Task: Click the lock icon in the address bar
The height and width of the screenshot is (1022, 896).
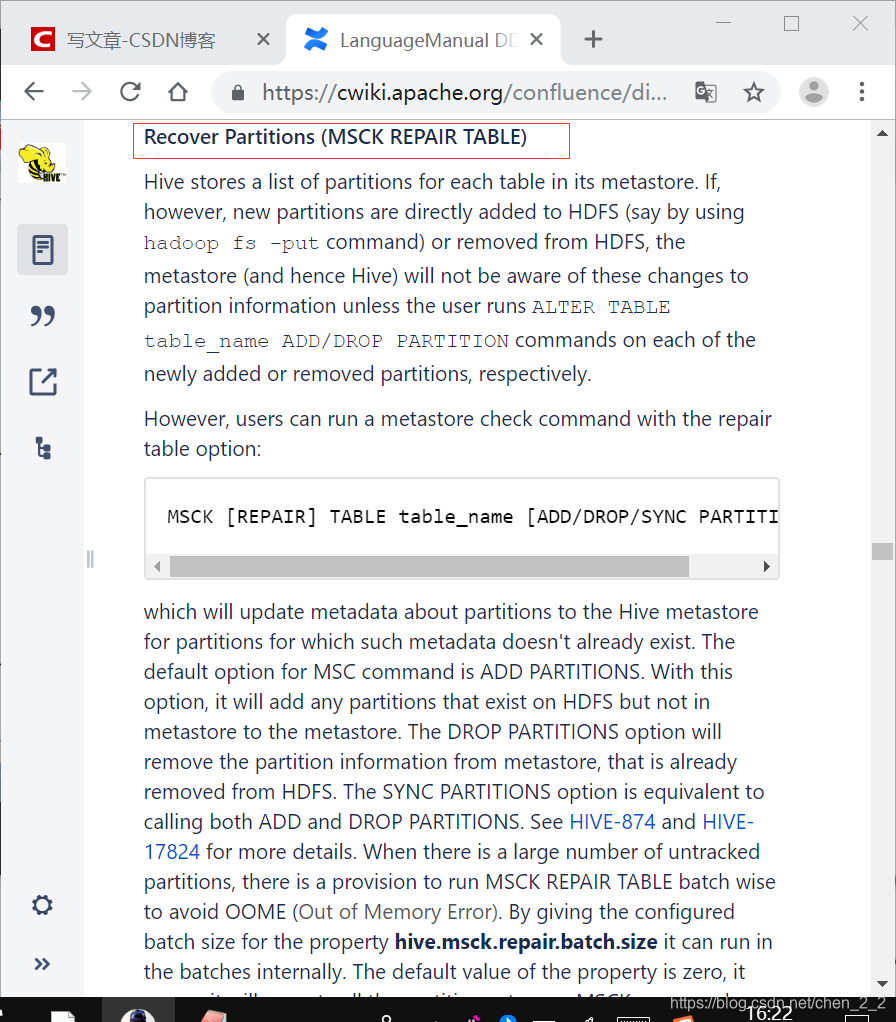Action: pos(238,93)
